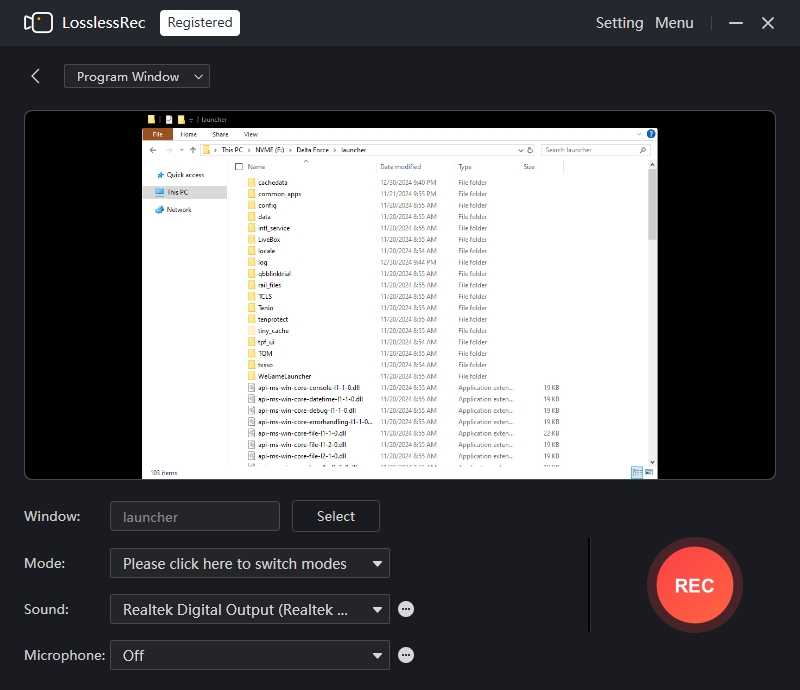Image resolution: width=800 pixels, height=690 pixels.
Task: Open the Menu item in title bar
Action: (x=674, y=23)
